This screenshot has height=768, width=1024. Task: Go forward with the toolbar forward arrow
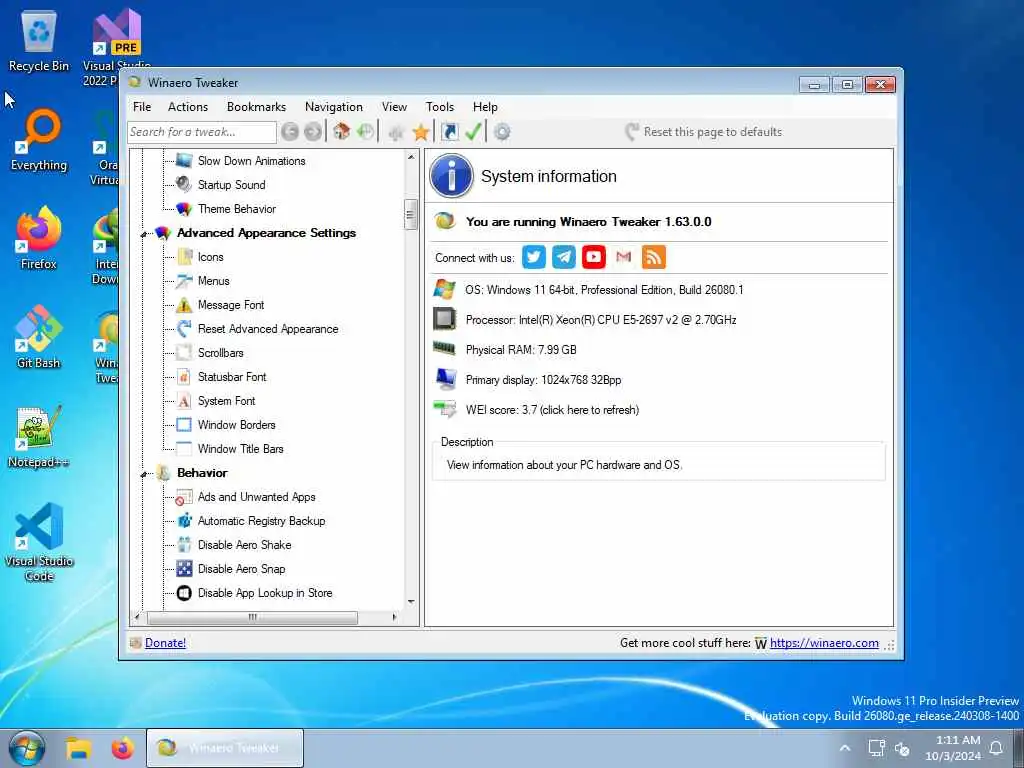[313, 132]
